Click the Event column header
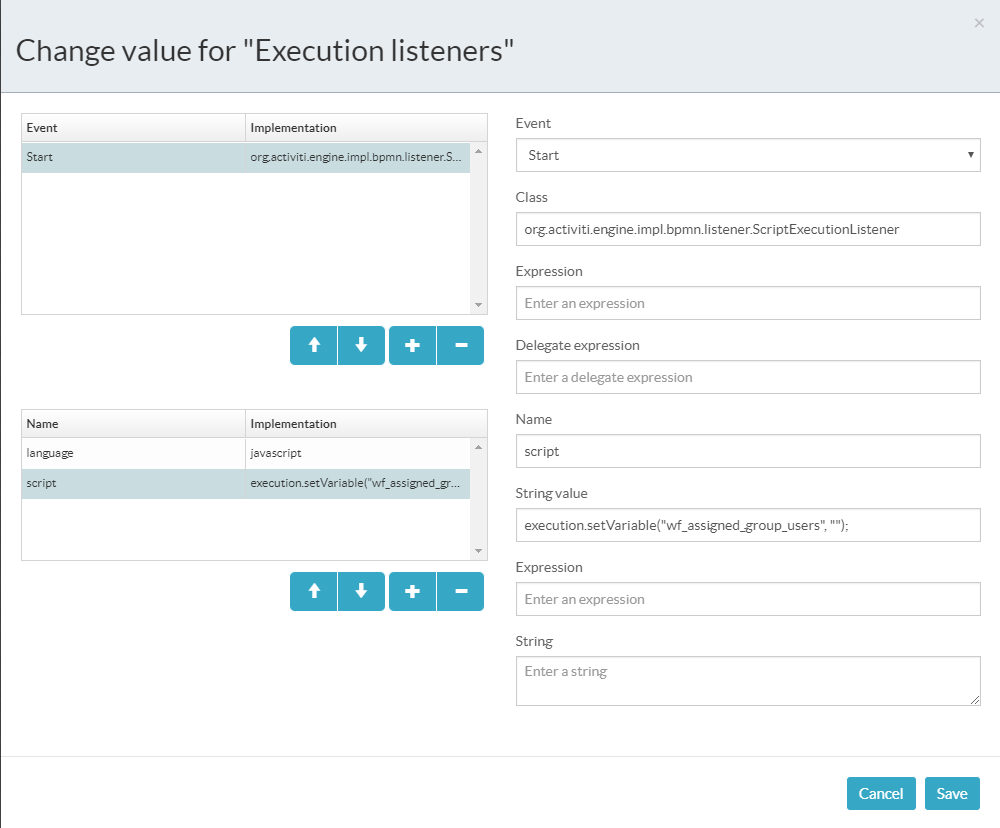Screen dimensions: 1000x828 click(133, 128)
